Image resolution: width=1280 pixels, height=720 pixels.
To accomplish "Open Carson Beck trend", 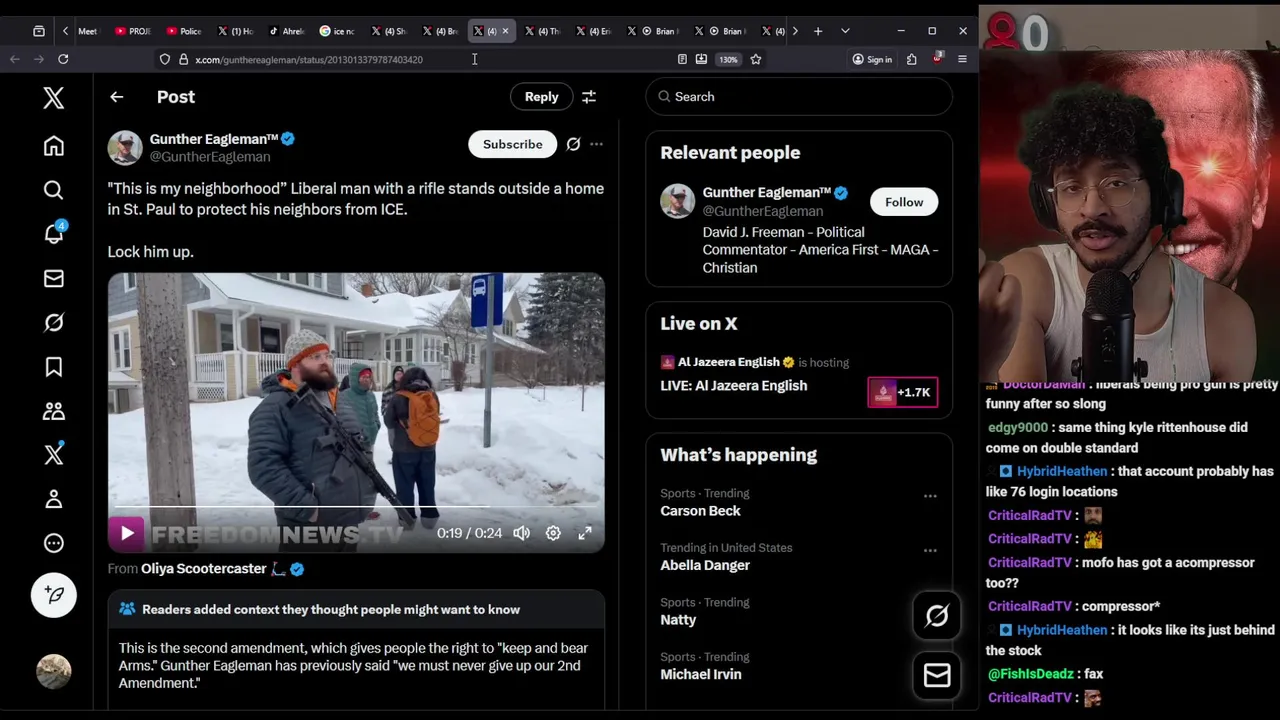I will 700,511.
